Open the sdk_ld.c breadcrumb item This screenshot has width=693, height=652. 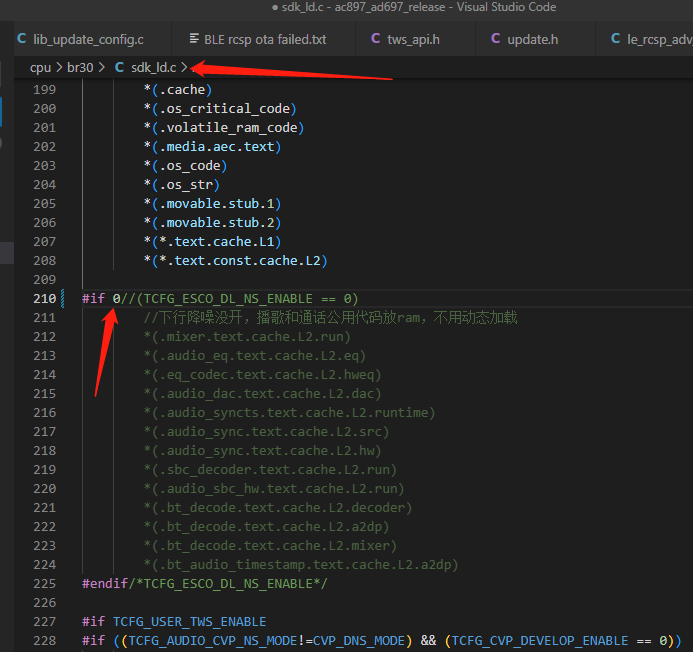[x=153, y=68]
